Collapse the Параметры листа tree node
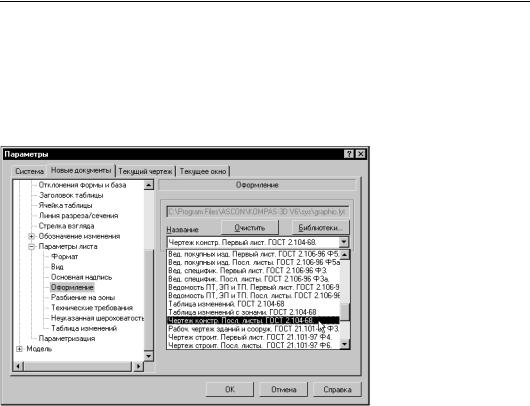This screenshot has width=530, height=406. click(31, 246)
